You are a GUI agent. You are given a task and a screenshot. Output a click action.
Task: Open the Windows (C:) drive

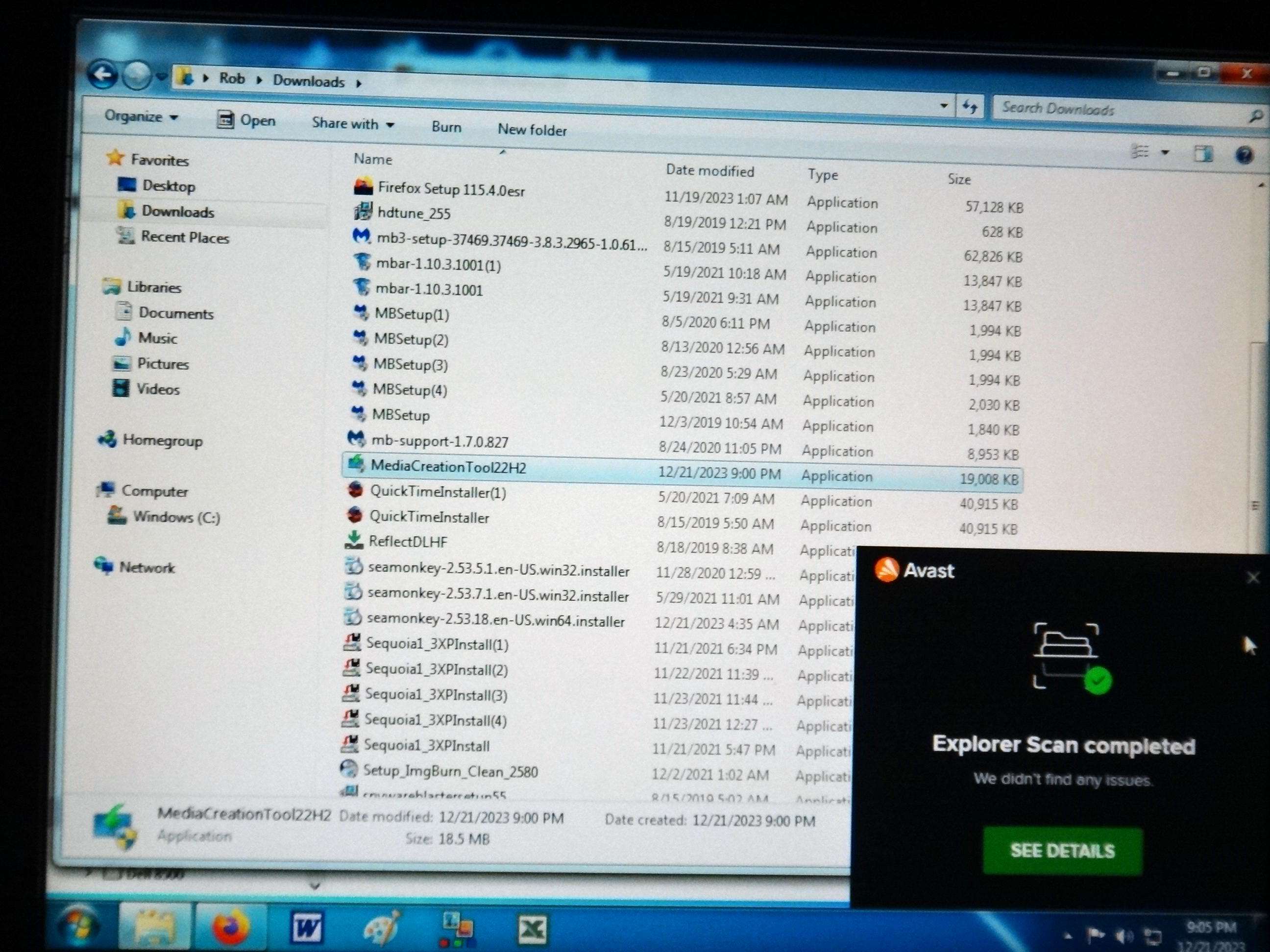[x=164, y=517]
